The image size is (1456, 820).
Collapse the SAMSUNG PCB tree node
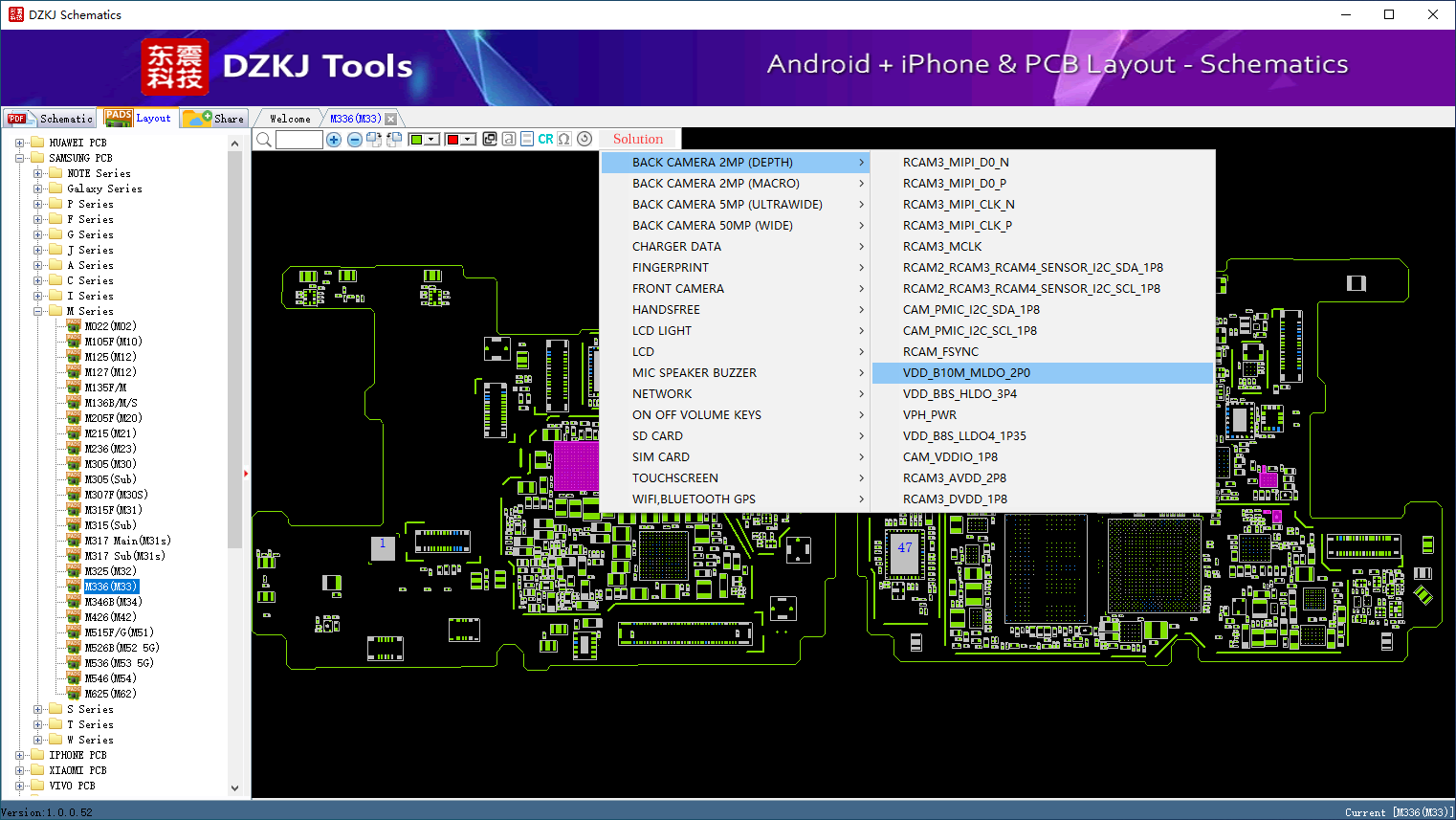coord(19,158)
